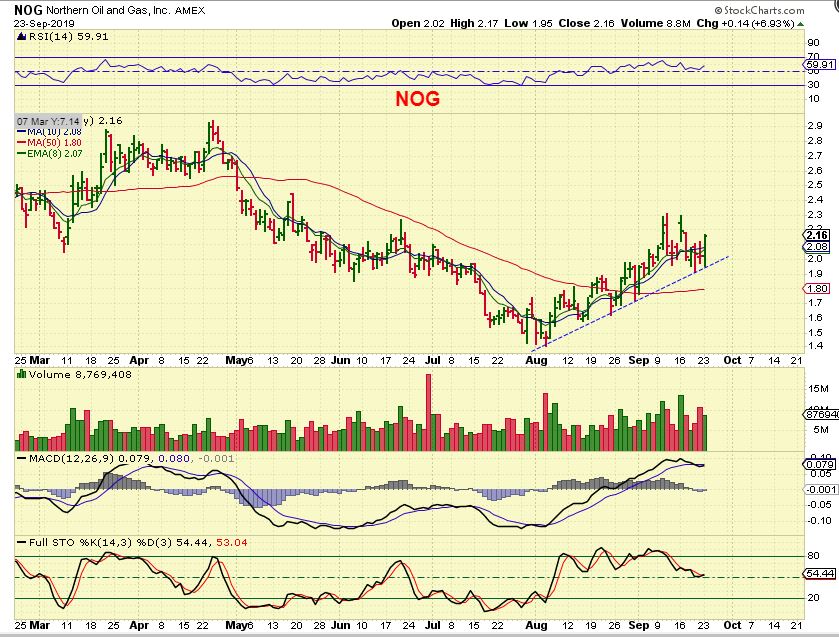
Task: Click the 0.079 MACD tag on right axis
Action: coord(820,465)
